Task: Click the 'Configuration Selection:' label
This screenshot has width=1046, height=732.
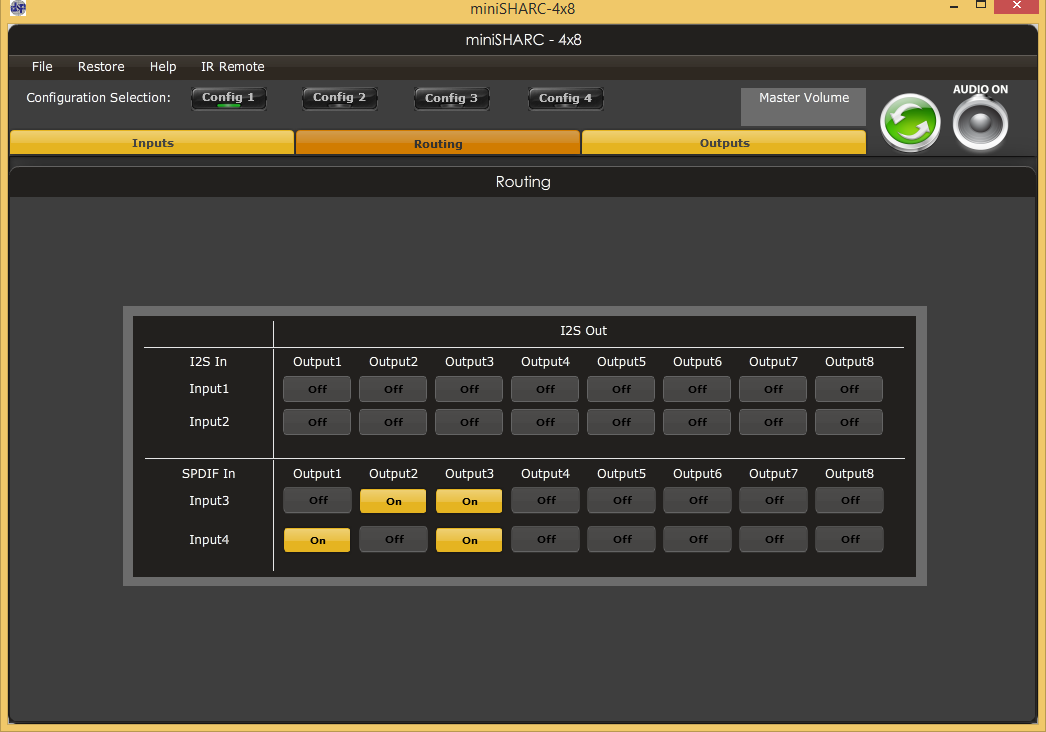Action: tap(98, 97)
